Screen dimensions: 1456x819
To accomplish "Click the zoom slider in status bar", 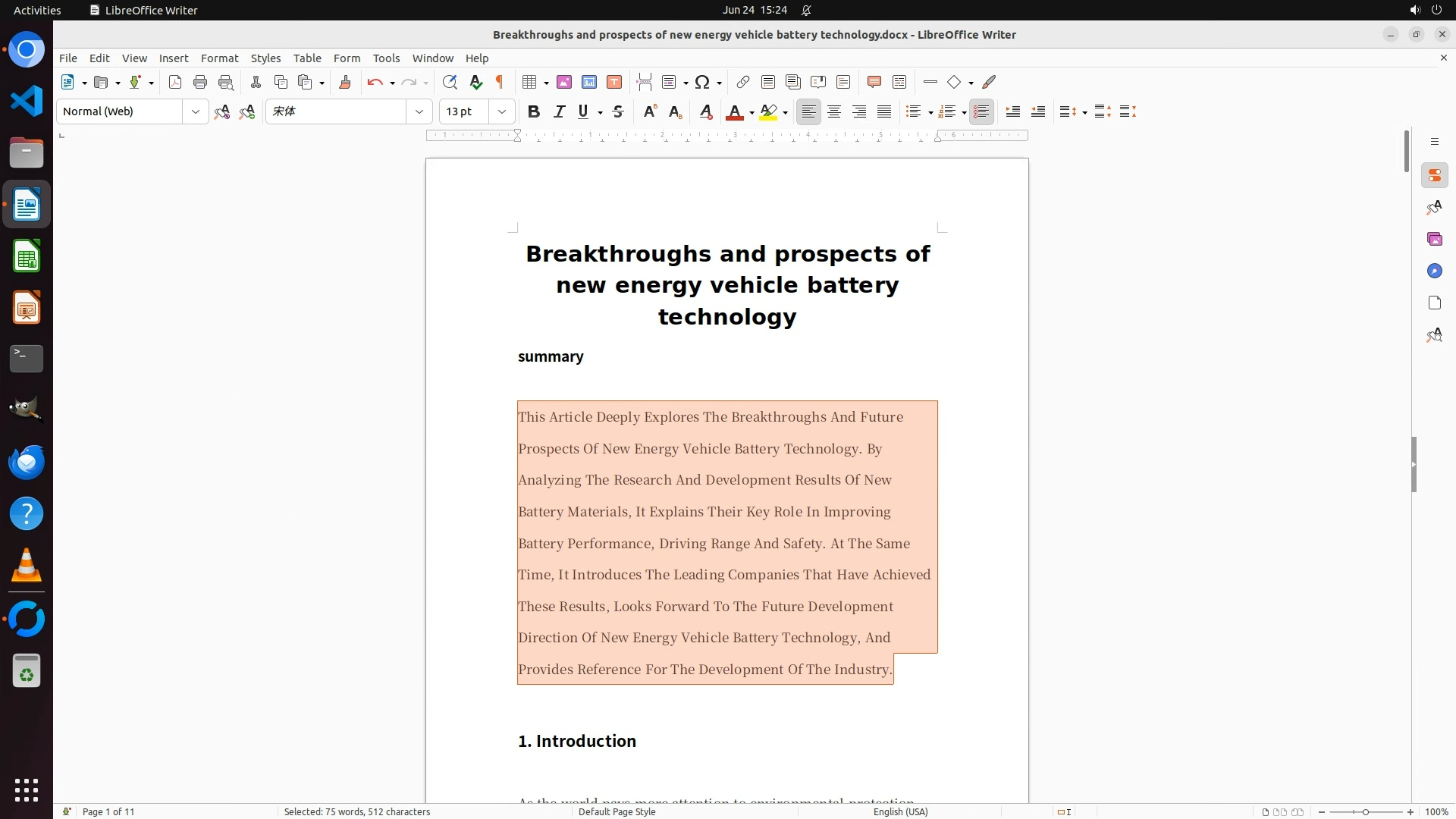I will (1366, 811).
